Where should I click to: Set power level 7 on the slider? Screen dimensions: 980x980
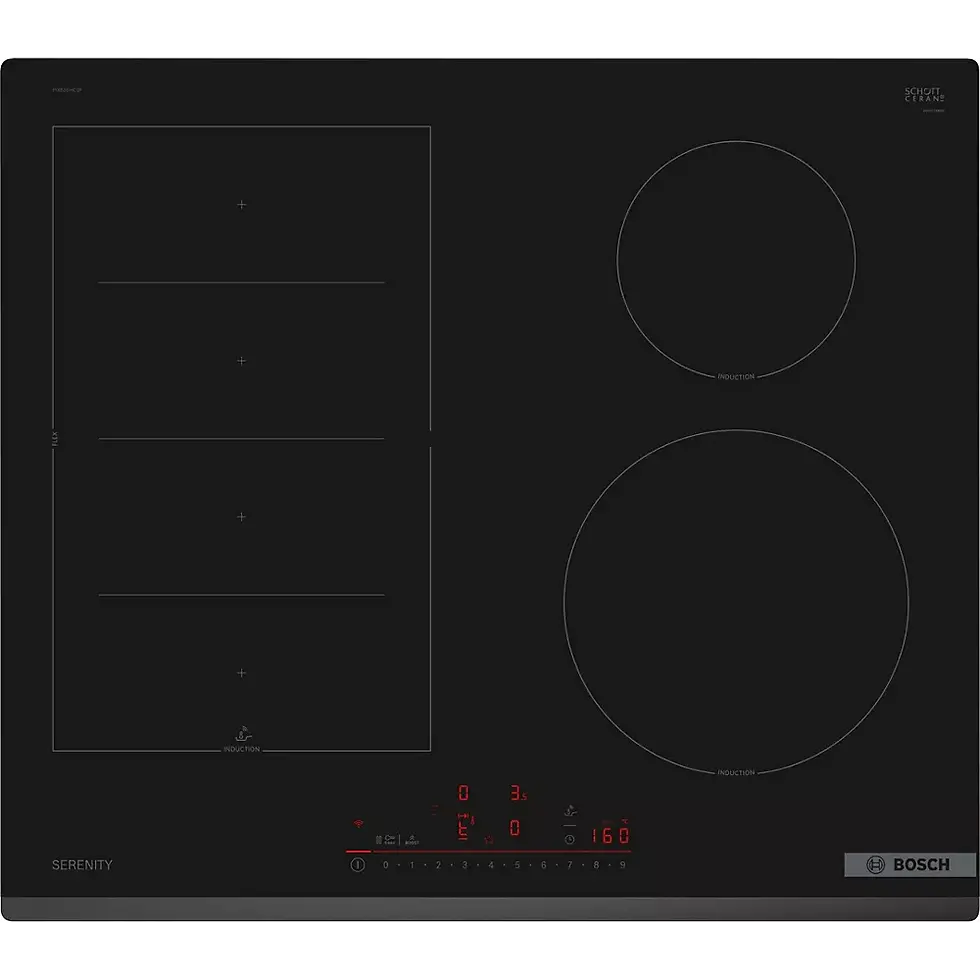coord(569,864)
